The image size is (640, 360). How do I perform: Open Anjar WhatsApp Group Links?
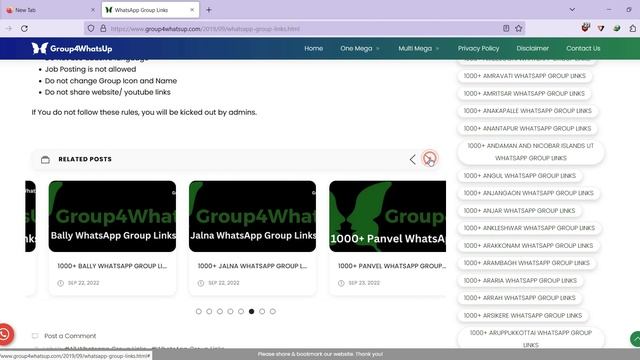(x=519, y=211)
